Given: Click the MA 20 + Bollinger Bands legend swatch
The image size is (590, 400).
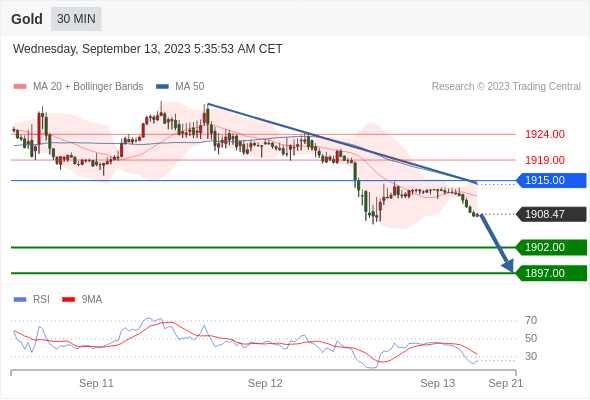Looking at the screenshot, I should click(x=20, y=87).
